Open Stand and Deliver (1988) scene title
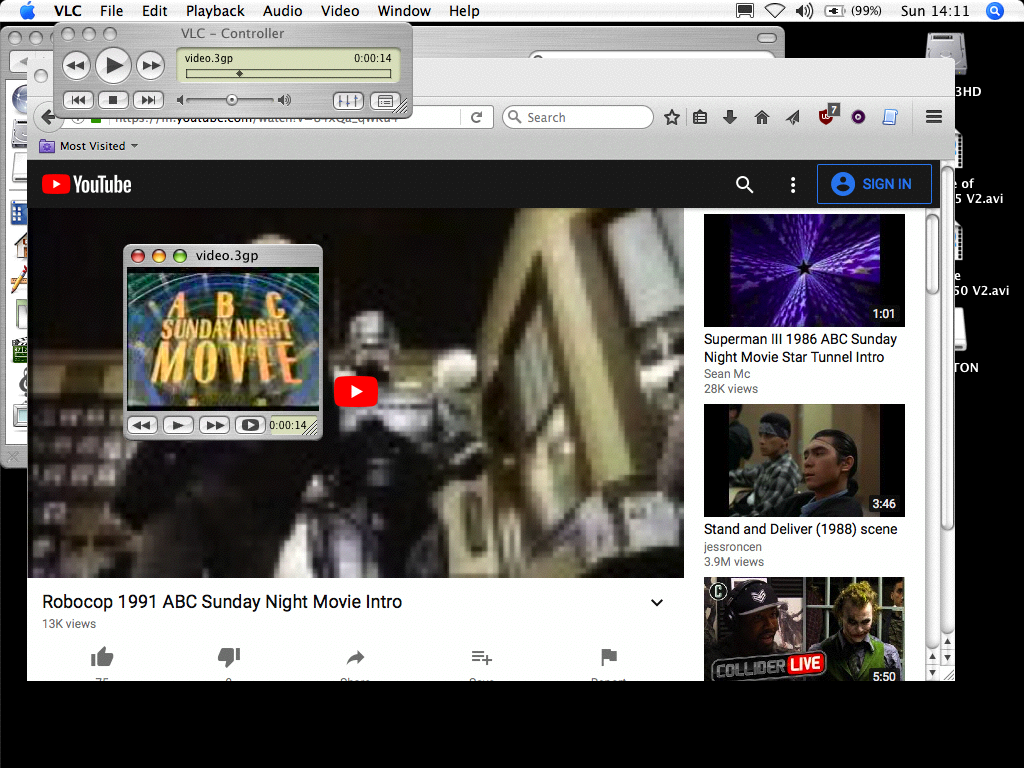Screen dimensions: 1024x768 point(801,529)
